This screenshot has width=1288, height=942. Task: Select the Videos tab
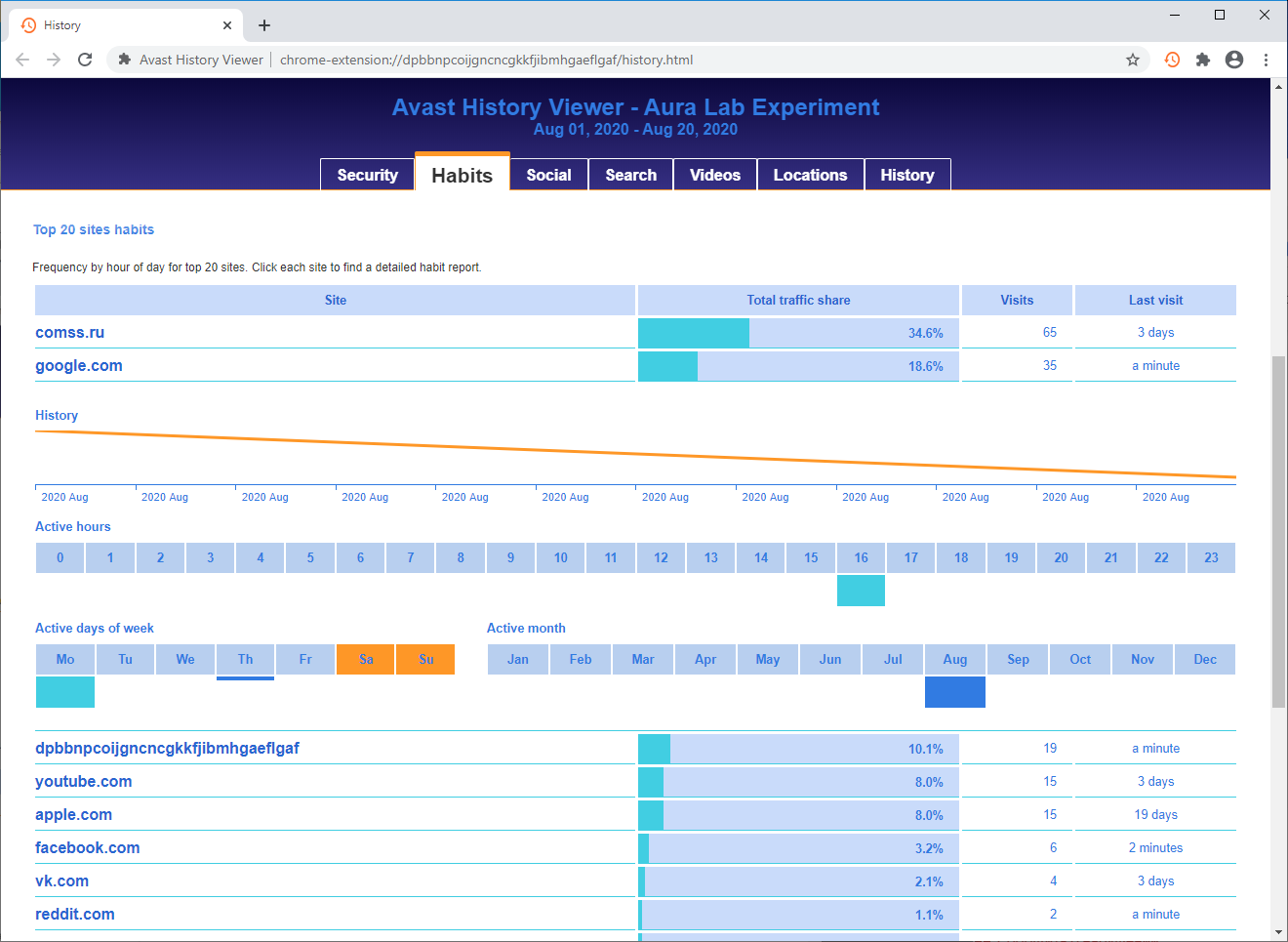pos(714,175)
